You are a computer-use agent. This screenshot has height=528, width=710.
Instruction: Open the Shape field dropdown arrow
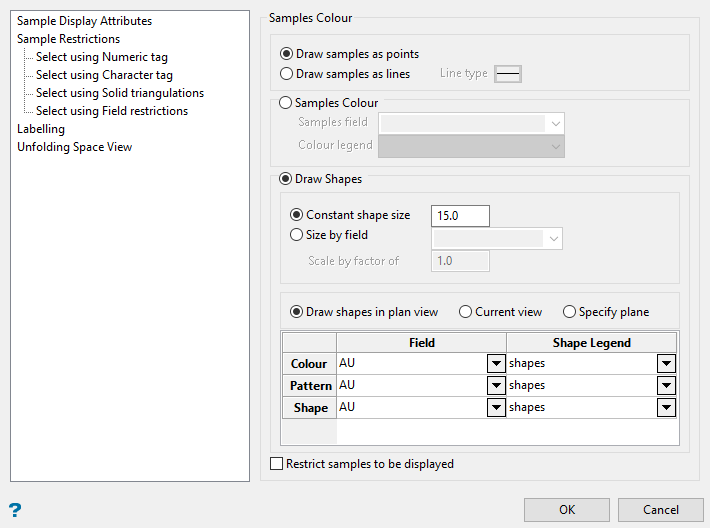pos(496,408)
